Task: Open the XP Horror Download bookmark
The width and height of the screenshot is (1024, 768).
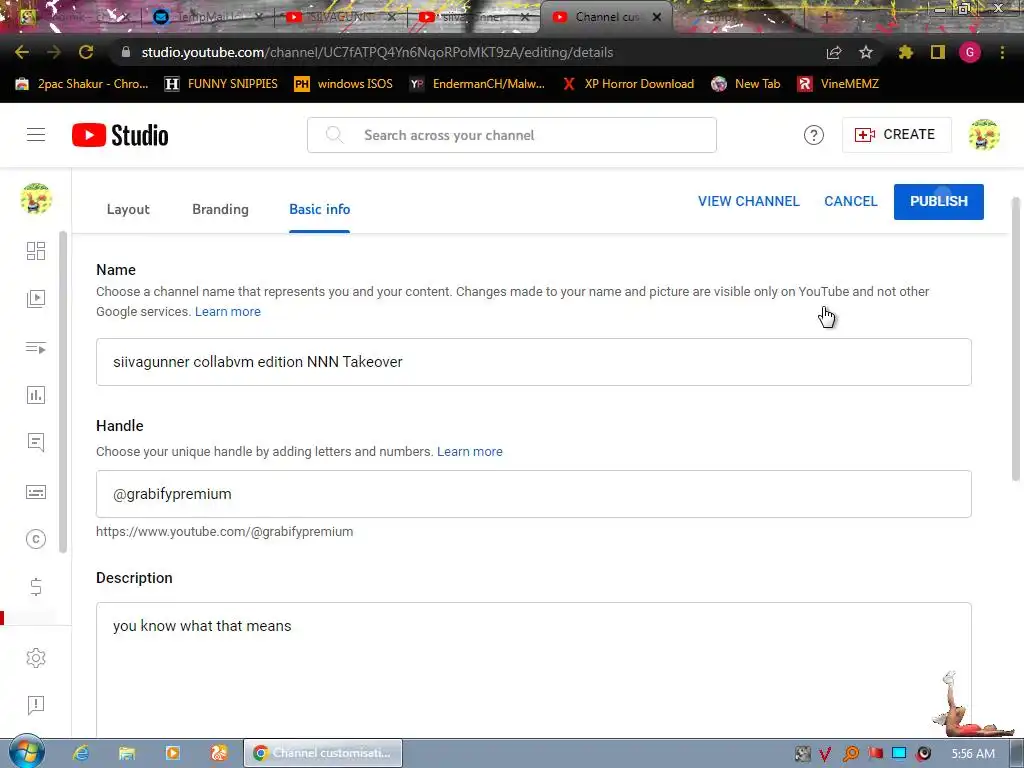Action: [628, 84]
